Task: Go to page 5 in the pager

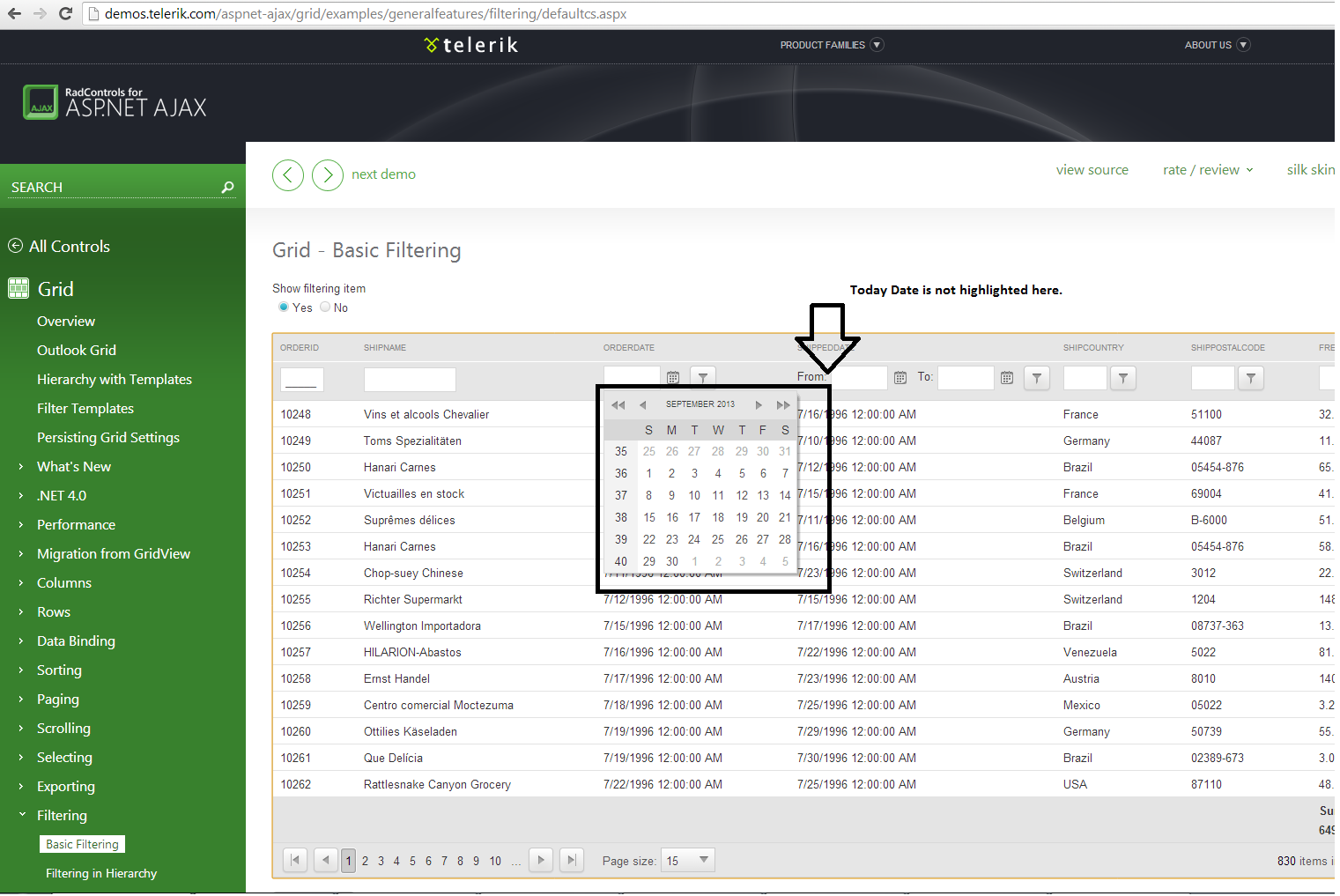Action: pyautogui.click(x=412, y=861)
